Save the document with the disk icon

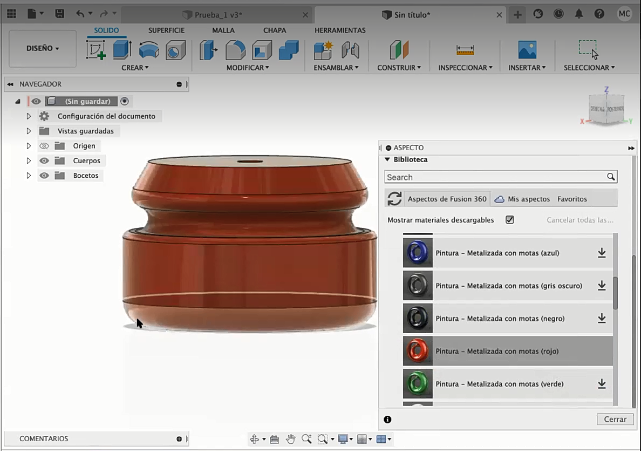tap(59, 13)
